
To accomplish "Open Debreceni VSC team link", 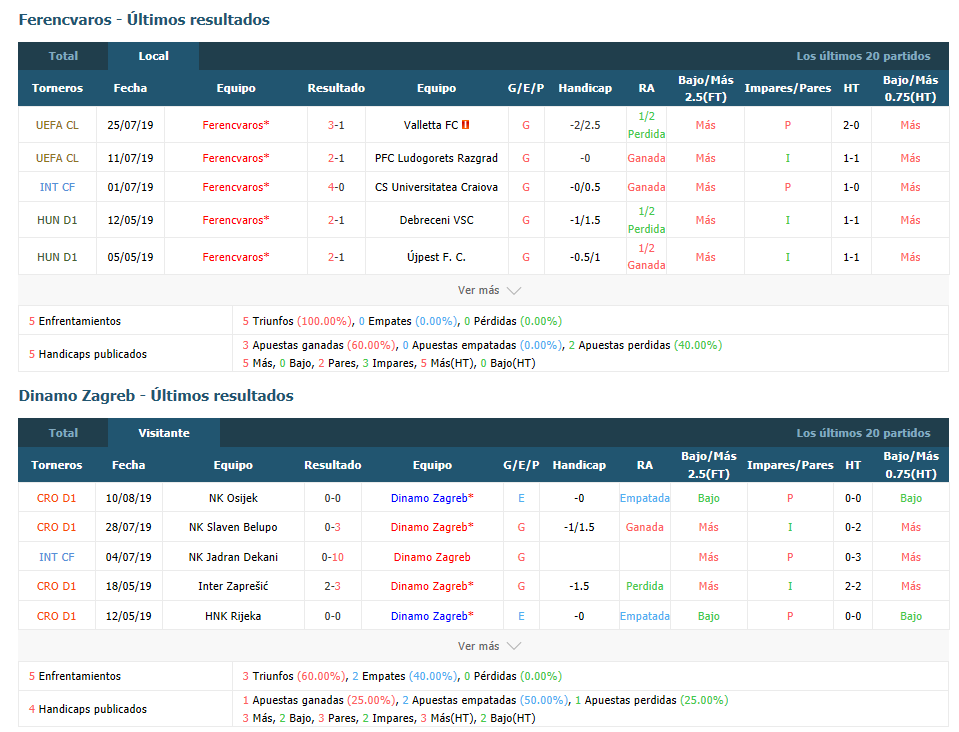I will click(x=436, y=220).
